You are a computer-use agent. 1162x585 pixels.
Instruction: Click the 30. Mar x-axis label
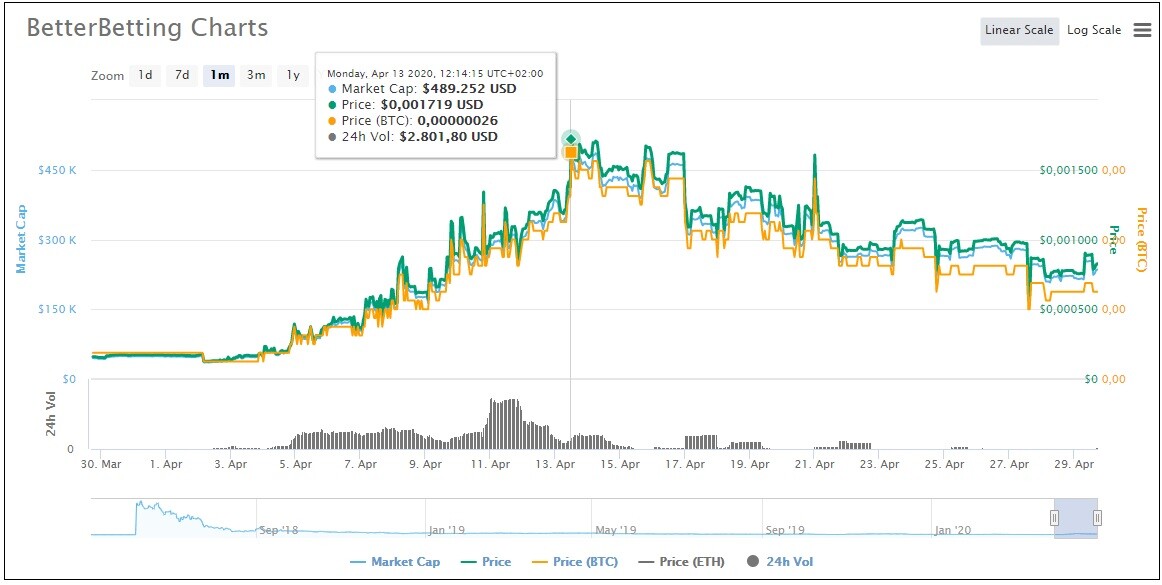coord(101,465)
